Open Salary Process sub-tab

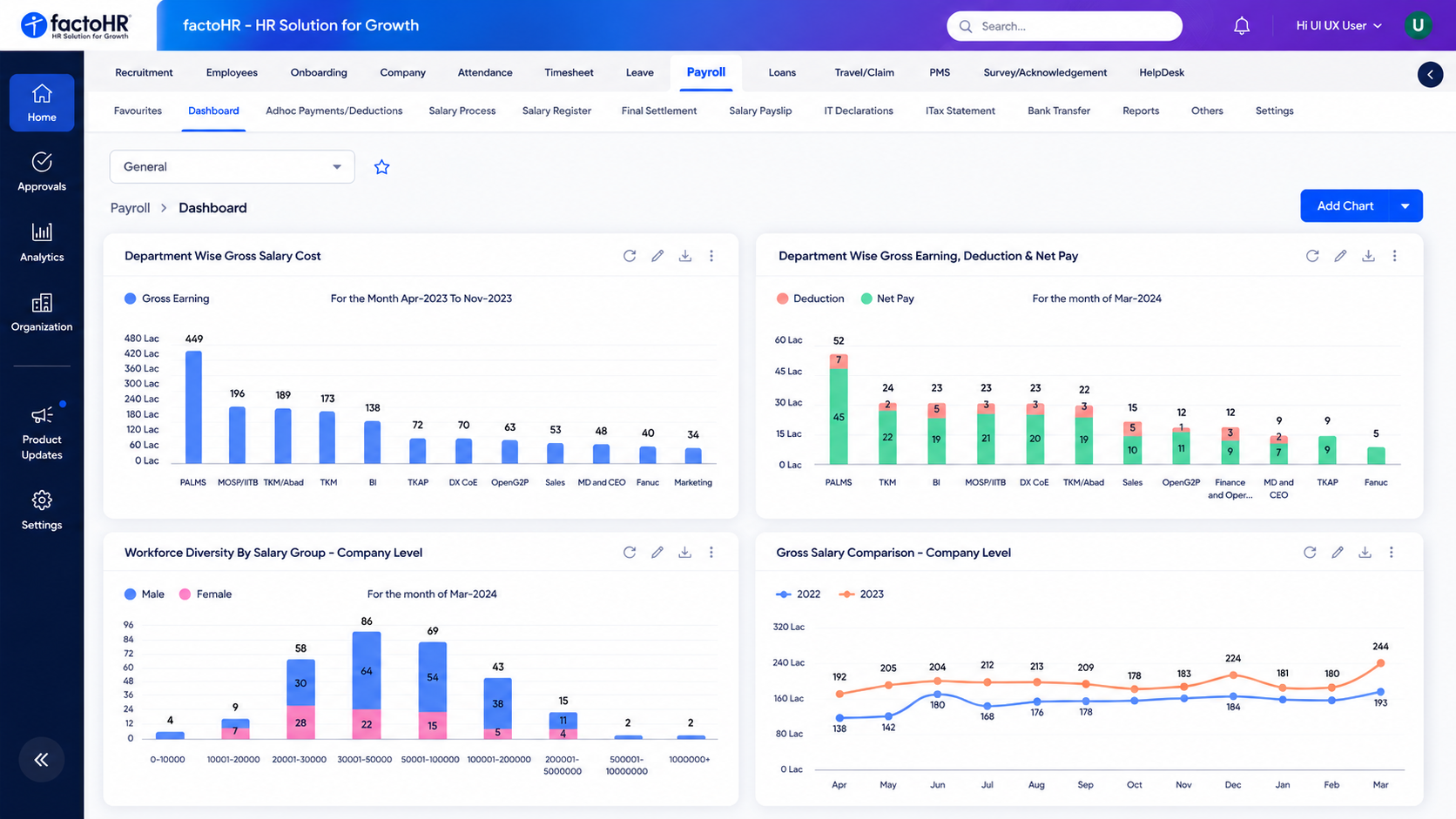(x=462, y=111)
